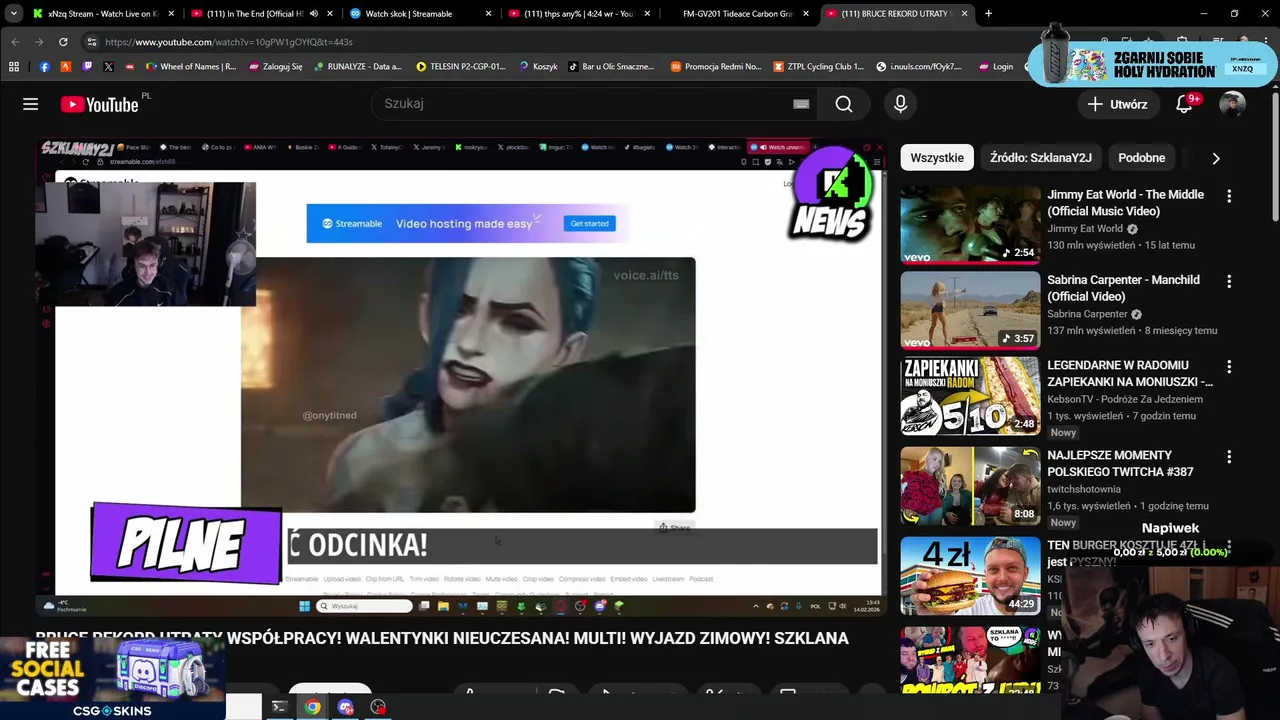
Task: Click the YouTube search magnifier button
Action: point(844,104)
